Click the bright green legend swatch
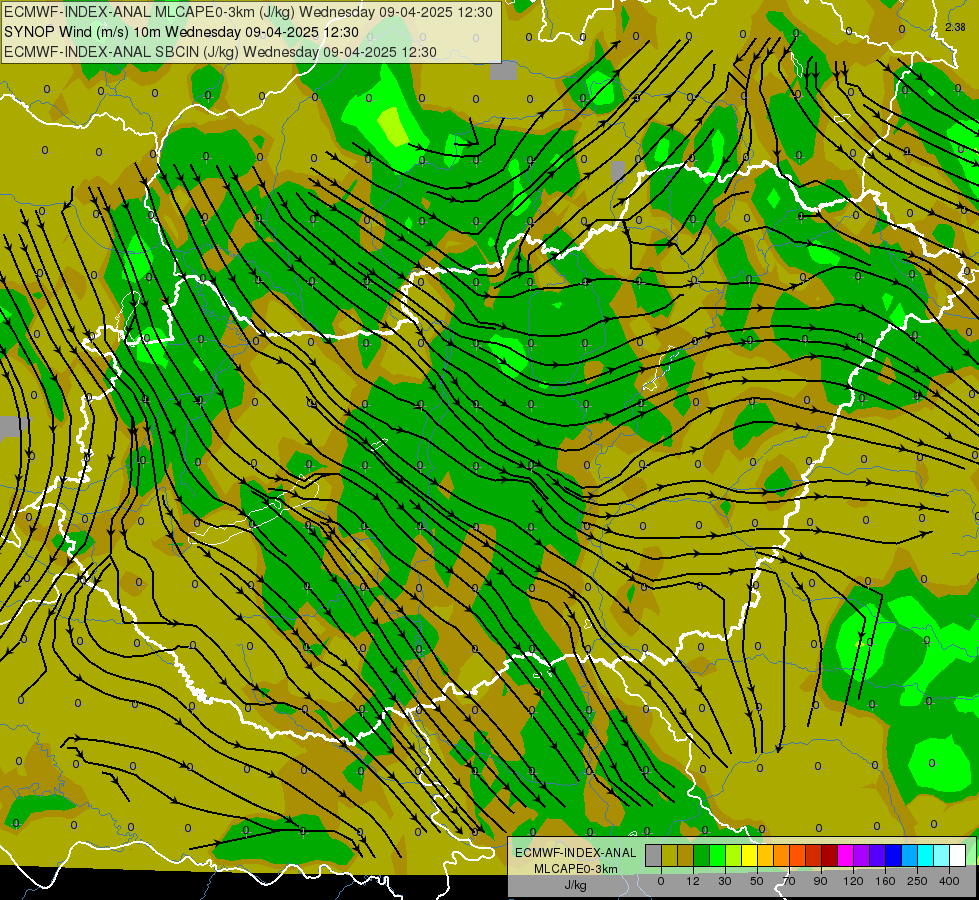979x900 pixels. coord(717,855)
